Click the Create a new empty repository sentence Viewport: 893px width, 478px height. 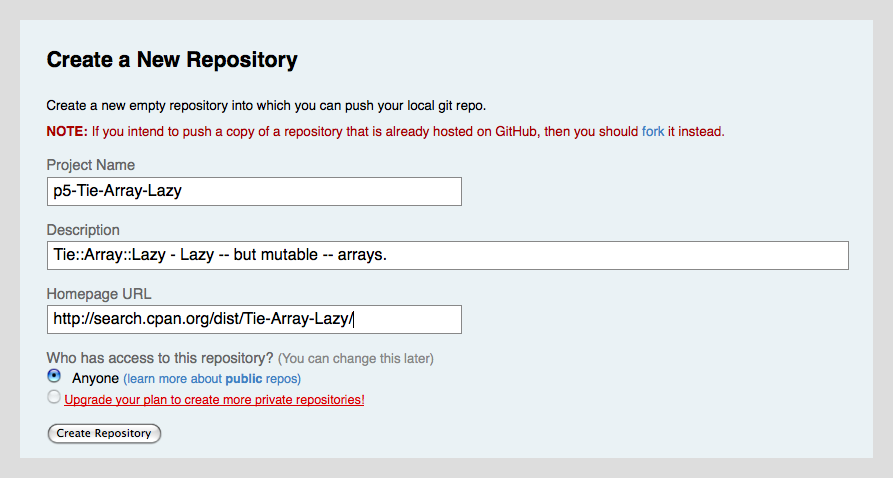[266, 106]
